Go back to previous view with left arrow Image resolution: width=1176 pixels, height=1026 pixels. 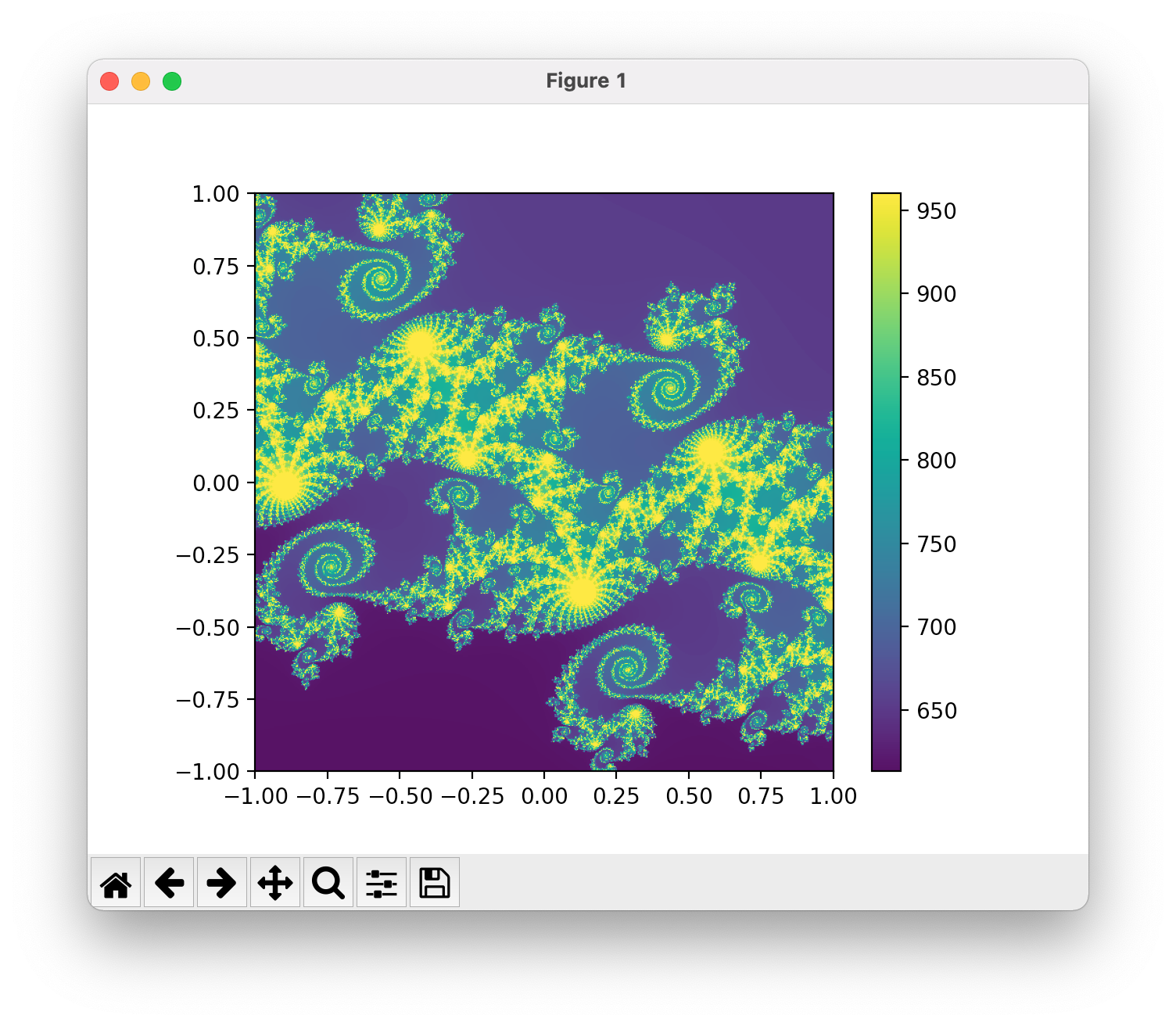169,883
